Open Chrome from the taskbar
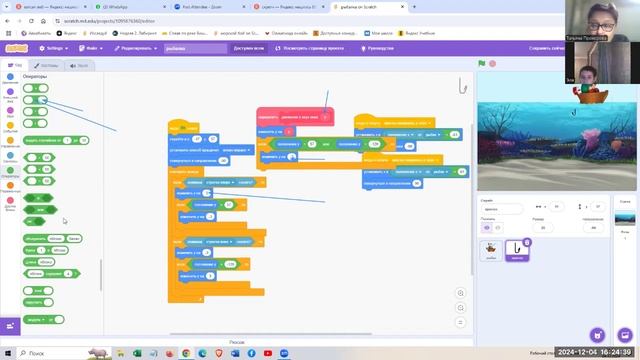This screenshot has height=360, width=640. 186,353
